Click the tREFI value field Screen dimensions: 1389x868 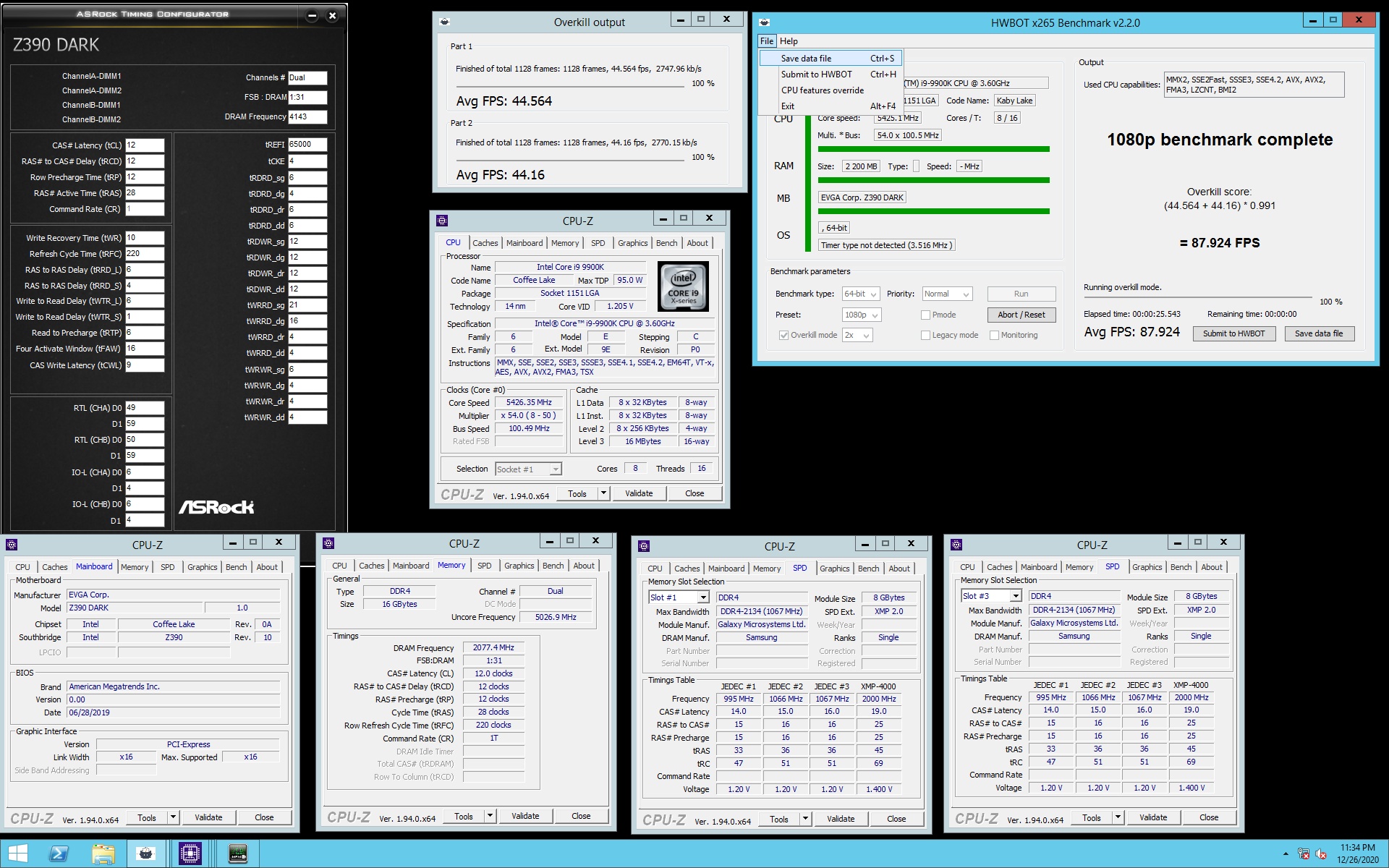pyautogui.click(x=307, y=145)
